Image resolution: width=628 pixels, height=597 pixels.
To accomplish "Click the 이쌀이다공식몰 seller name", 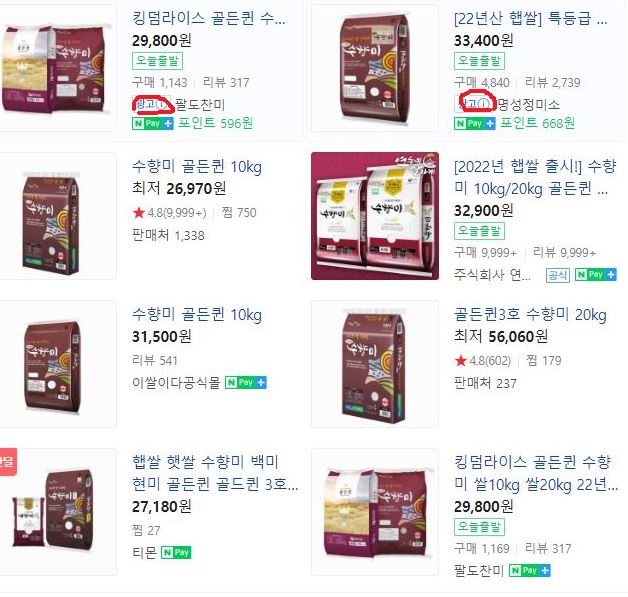I will [176, 382].
